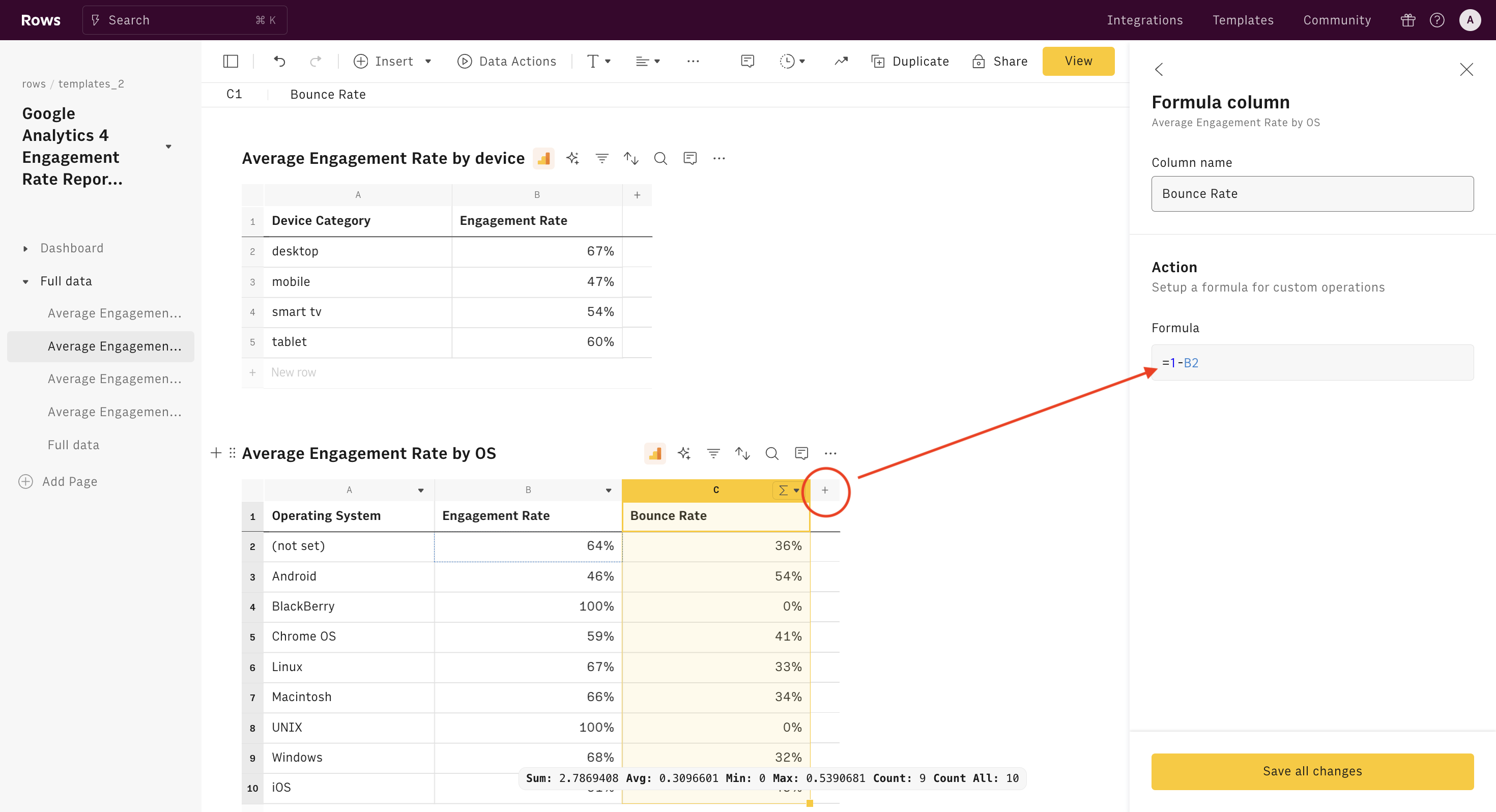
Task: Click the undo icon in the toolbar
Action: pos(280,62)
